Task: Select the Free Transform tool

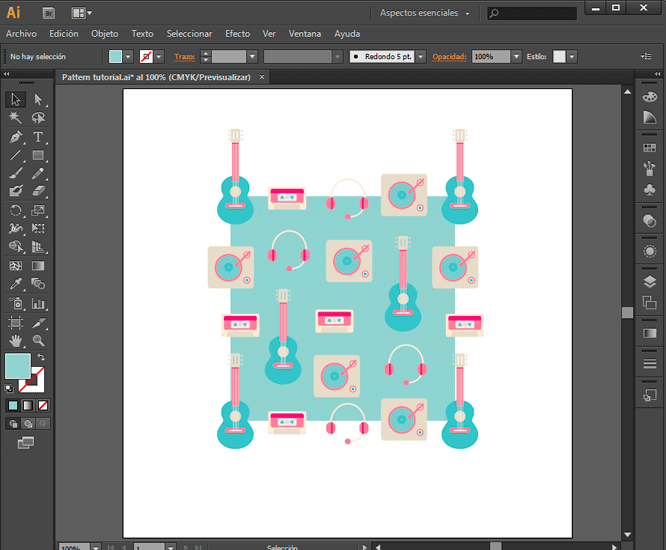Action: click(38, 228)
